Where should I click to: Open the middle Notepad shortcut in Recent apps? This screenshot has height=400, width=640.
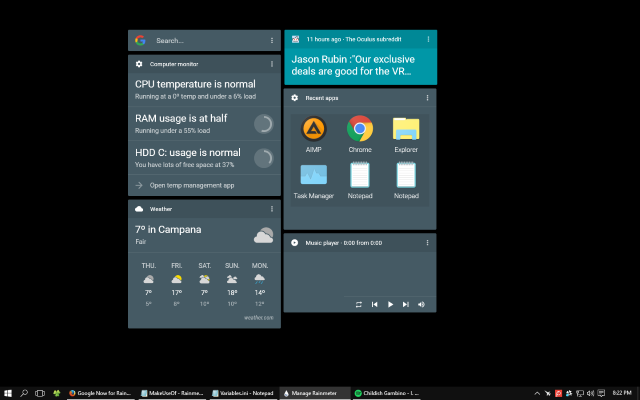[x=360, y=181]
